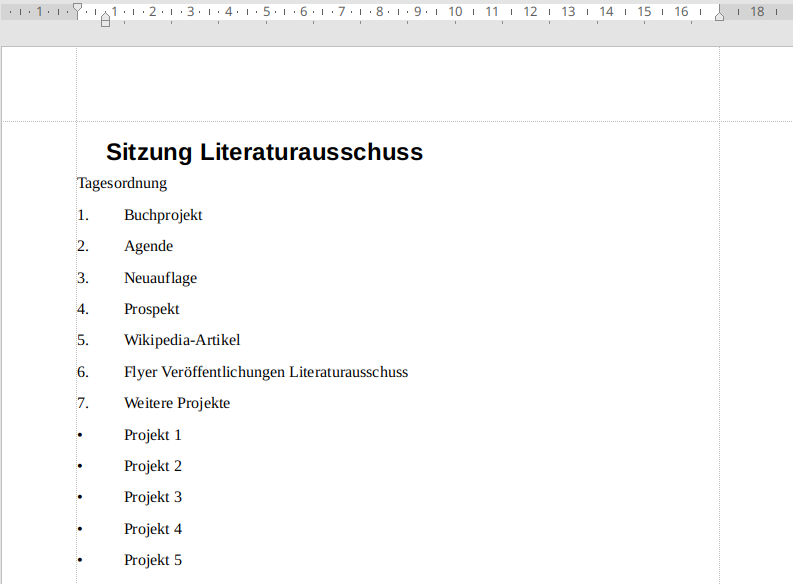
Task: Click the heading 'Sitzung Literaturausschuss'
Action: coord(265,152)
